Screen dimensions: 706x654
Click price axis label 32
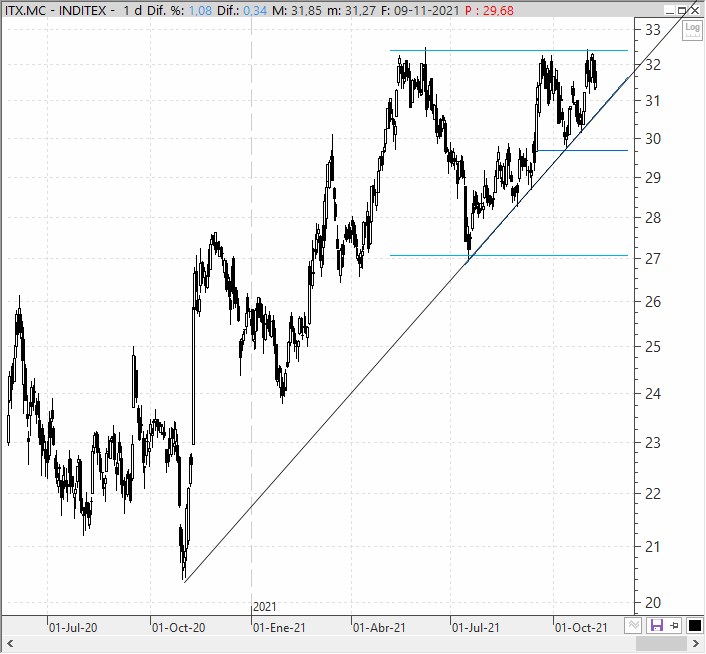coord(653,65)
